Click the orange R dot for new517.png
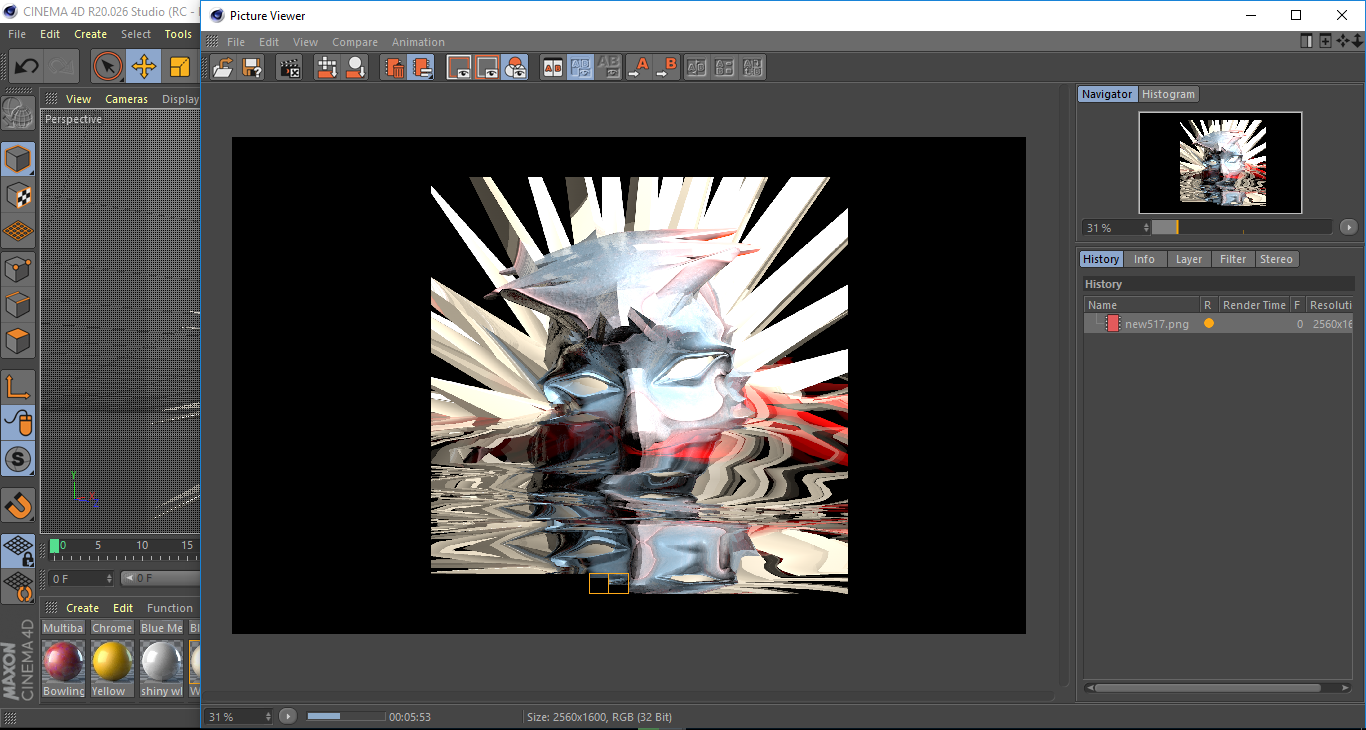This screenshot has width=1366, height=730. (x=1209, y=324)
